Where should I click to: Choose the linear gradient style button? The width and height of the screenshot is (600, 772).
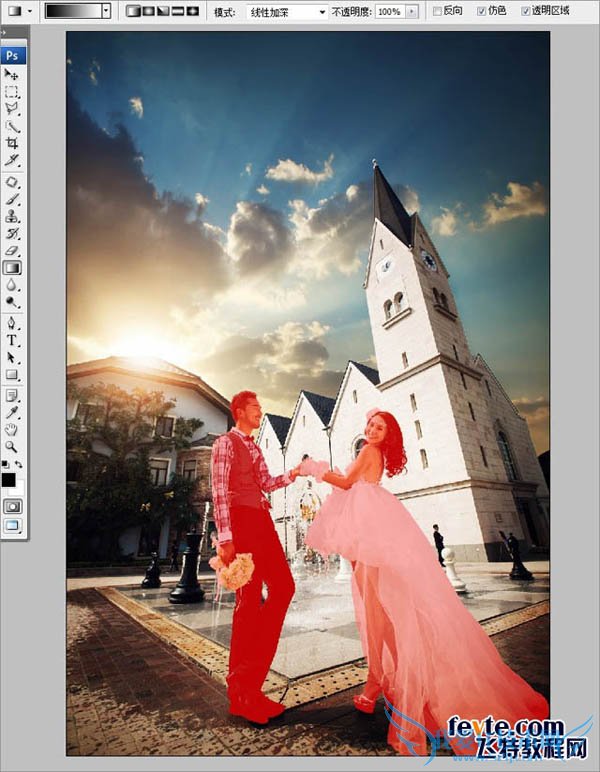133,11
